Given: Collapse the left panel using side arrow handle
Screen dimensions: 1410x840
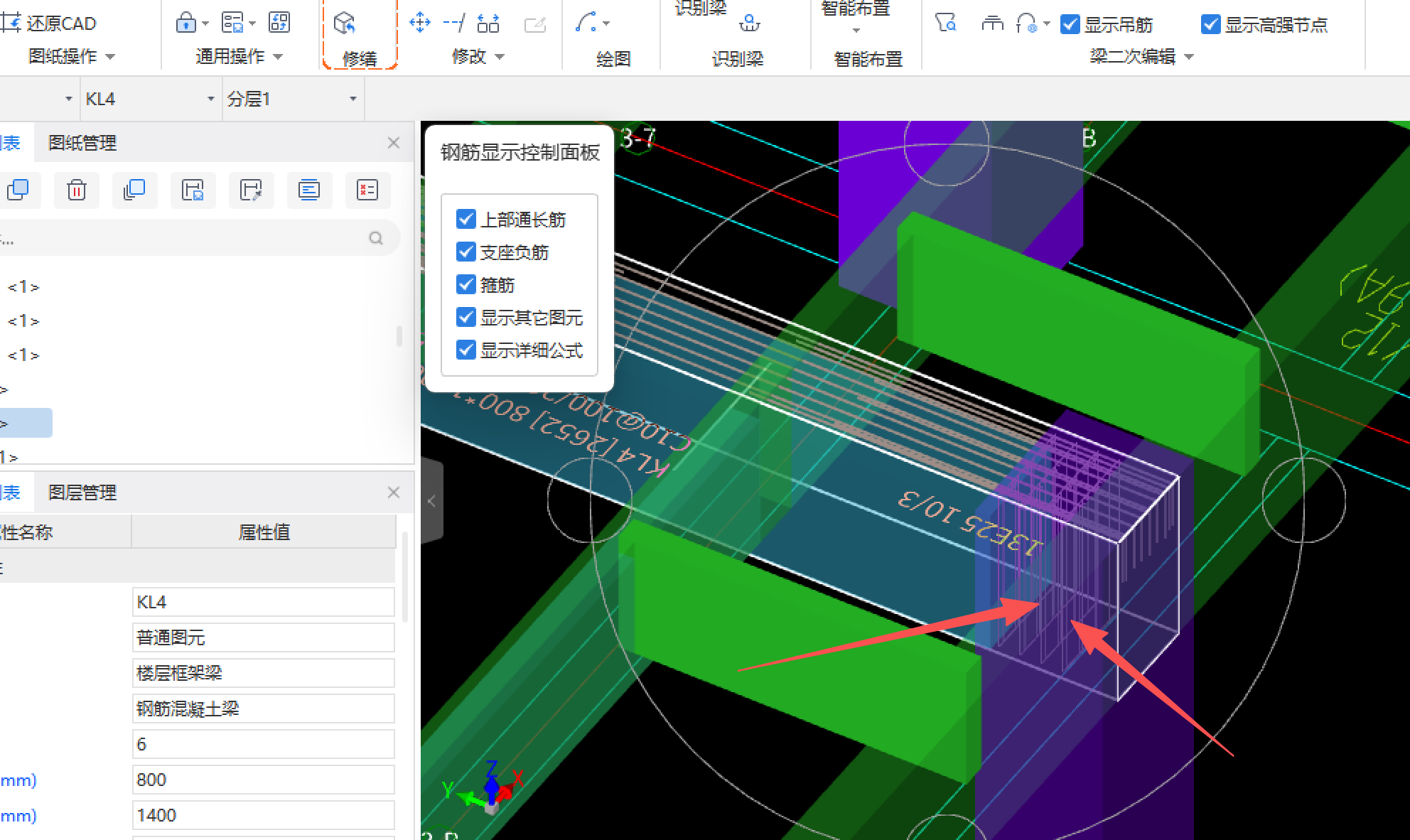Looking at the screenshot, I should point(431,501).
